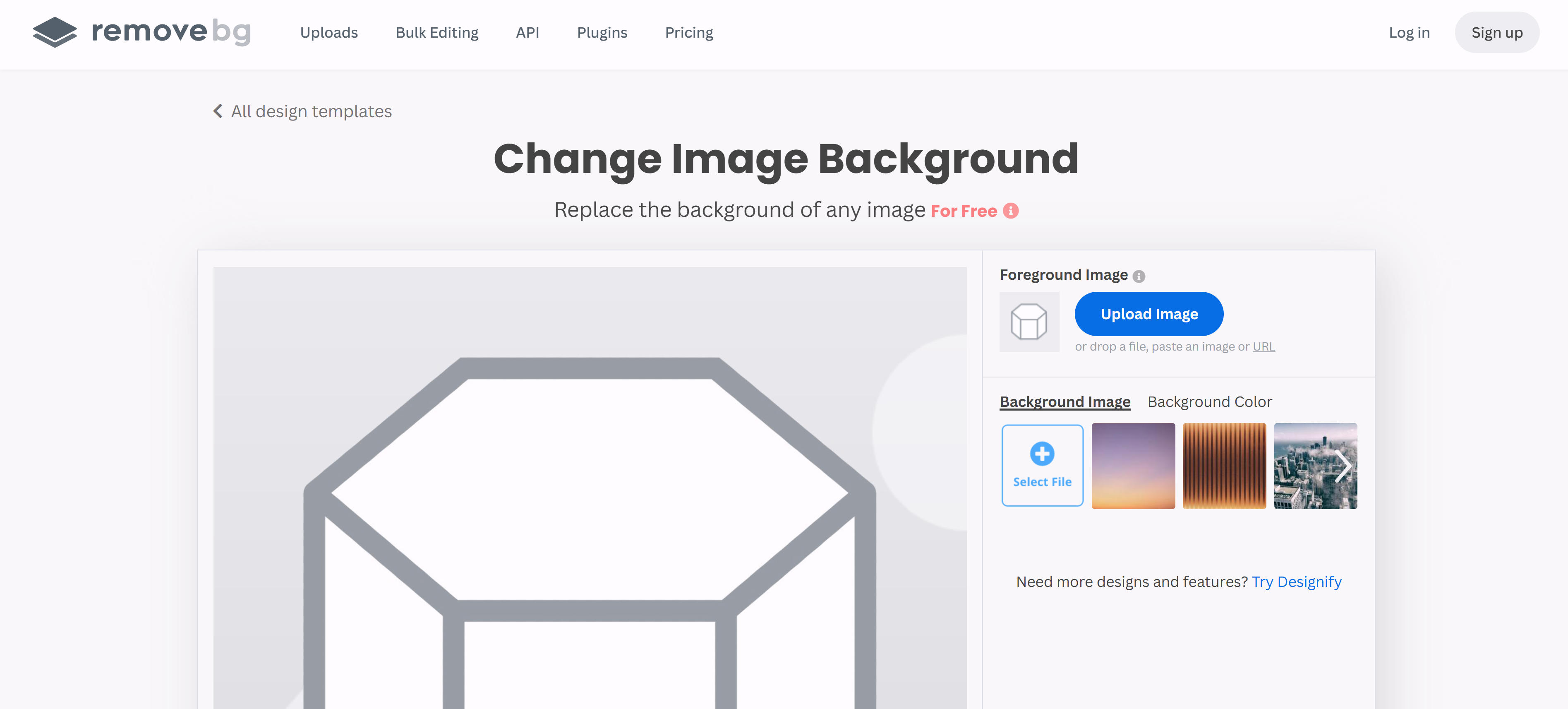The height and width of the screenshot is (709, 1568).
Task: Click the info icon next to Foreground Image
Action: point(1138,276)
